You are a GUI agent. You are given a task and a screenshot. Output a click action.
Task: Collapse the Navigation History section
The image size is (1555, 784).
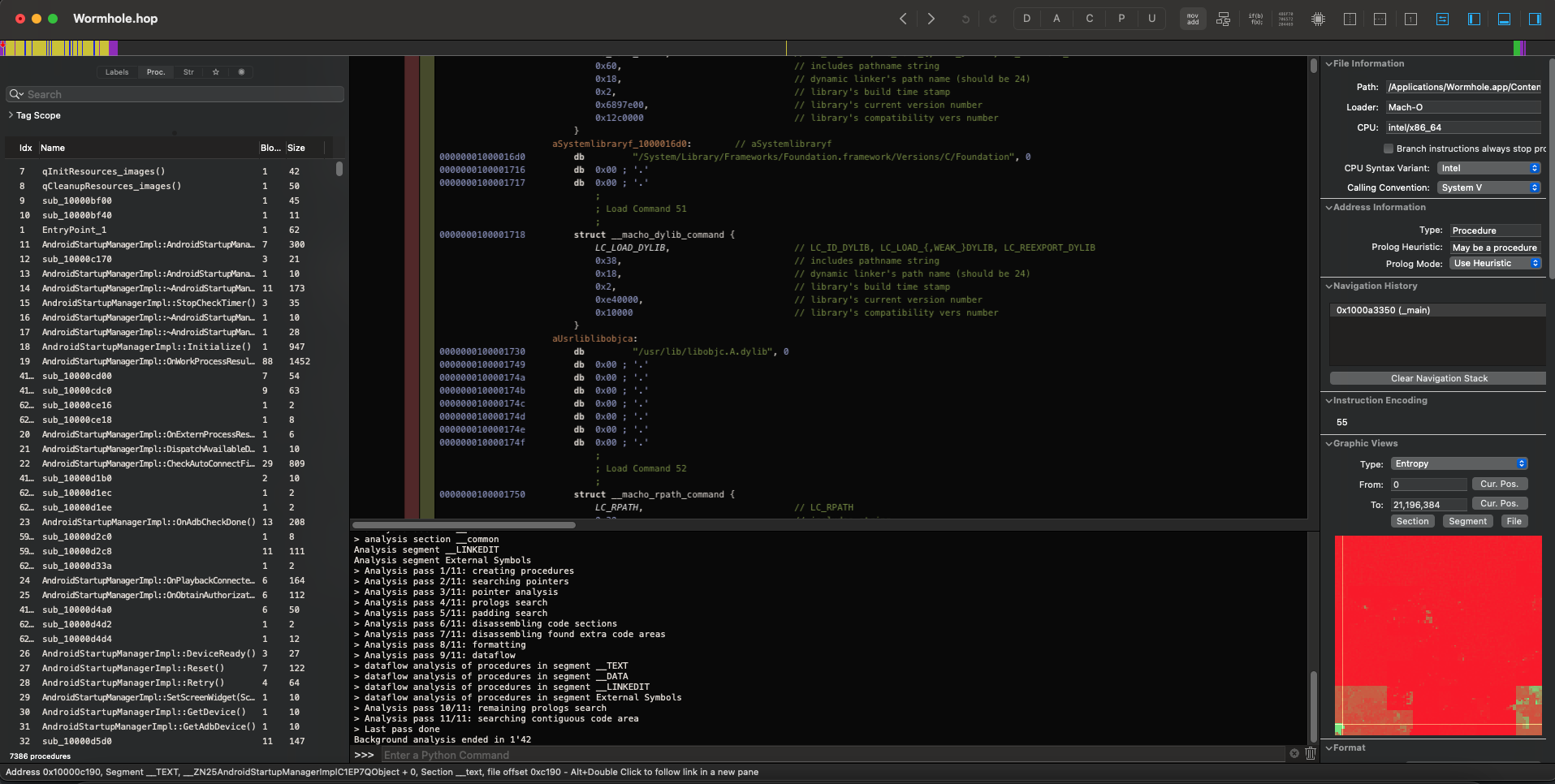(1329, 286)
